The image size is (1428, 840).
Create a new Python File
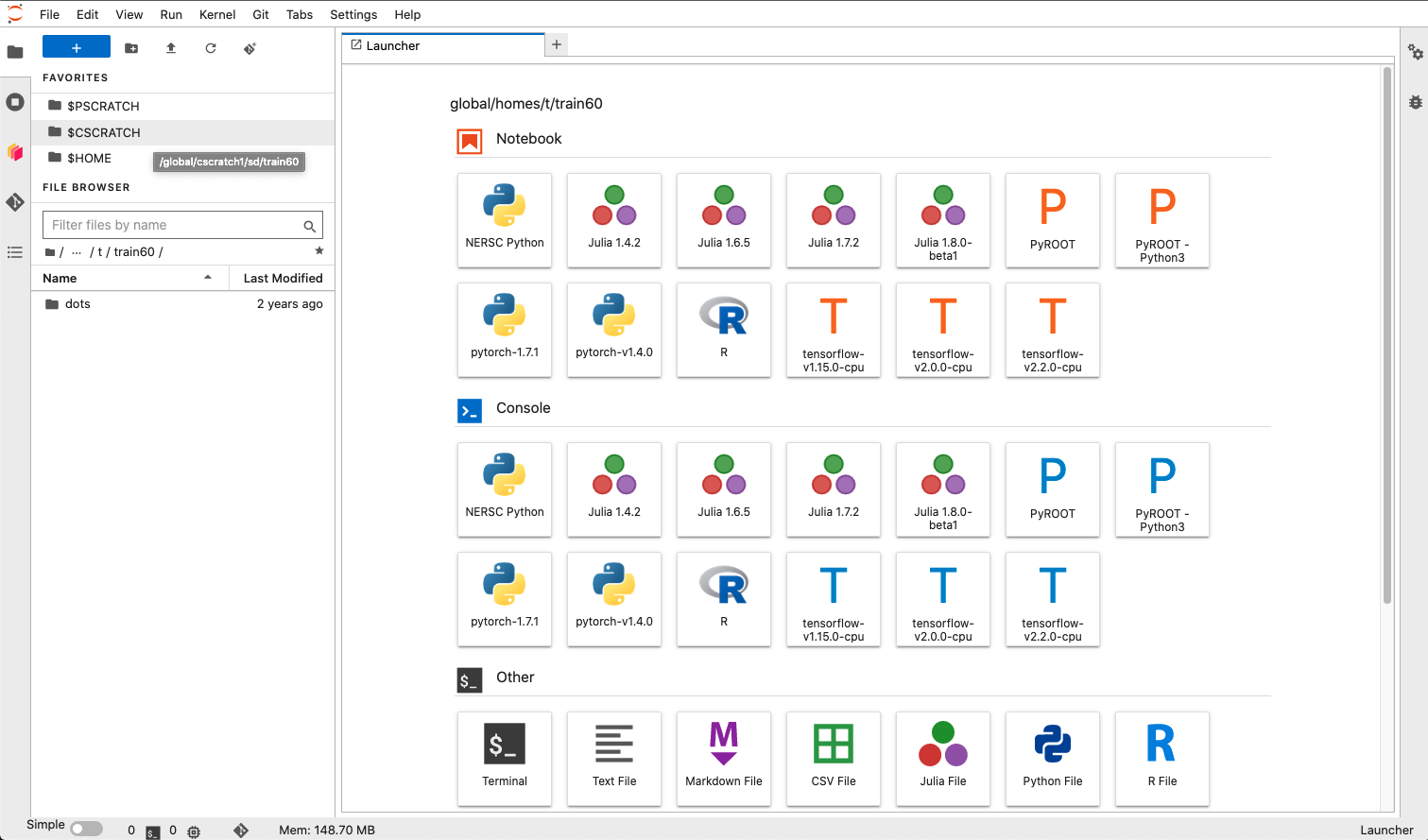click(x=1053, y=759)
